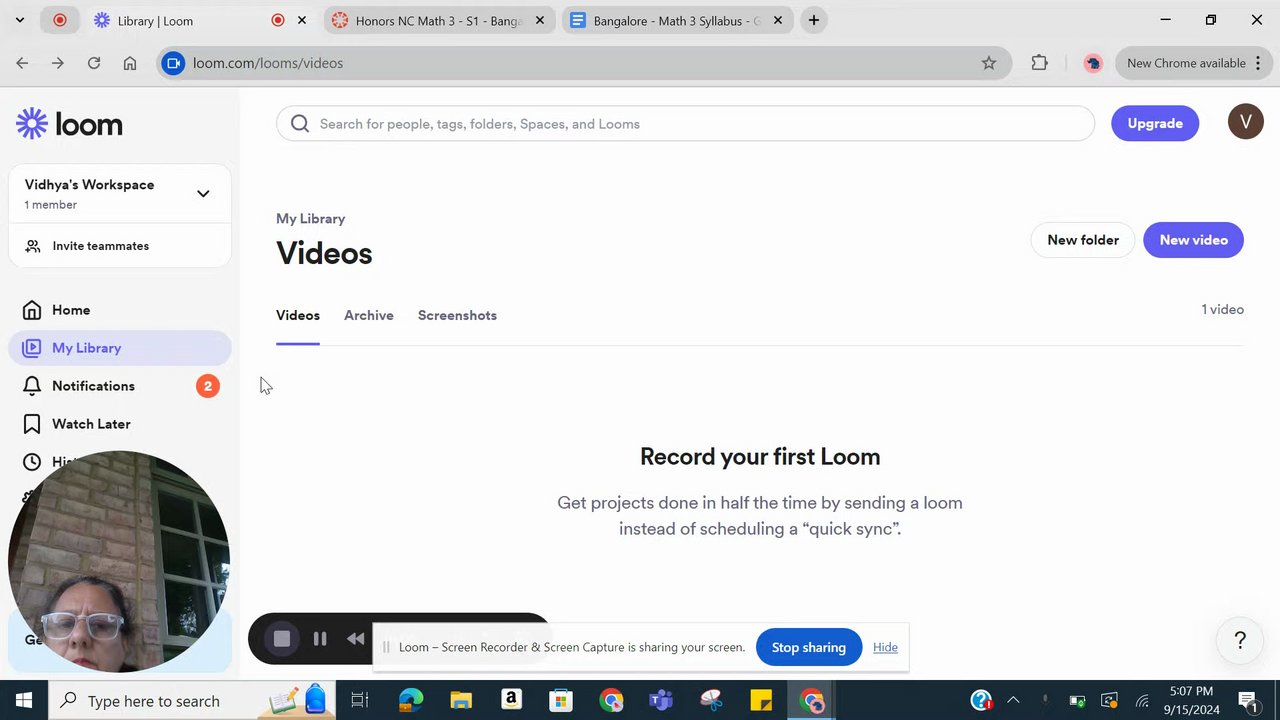Bookmark this page with the star icon
1280x720 pixels.
tap(989, 63)
